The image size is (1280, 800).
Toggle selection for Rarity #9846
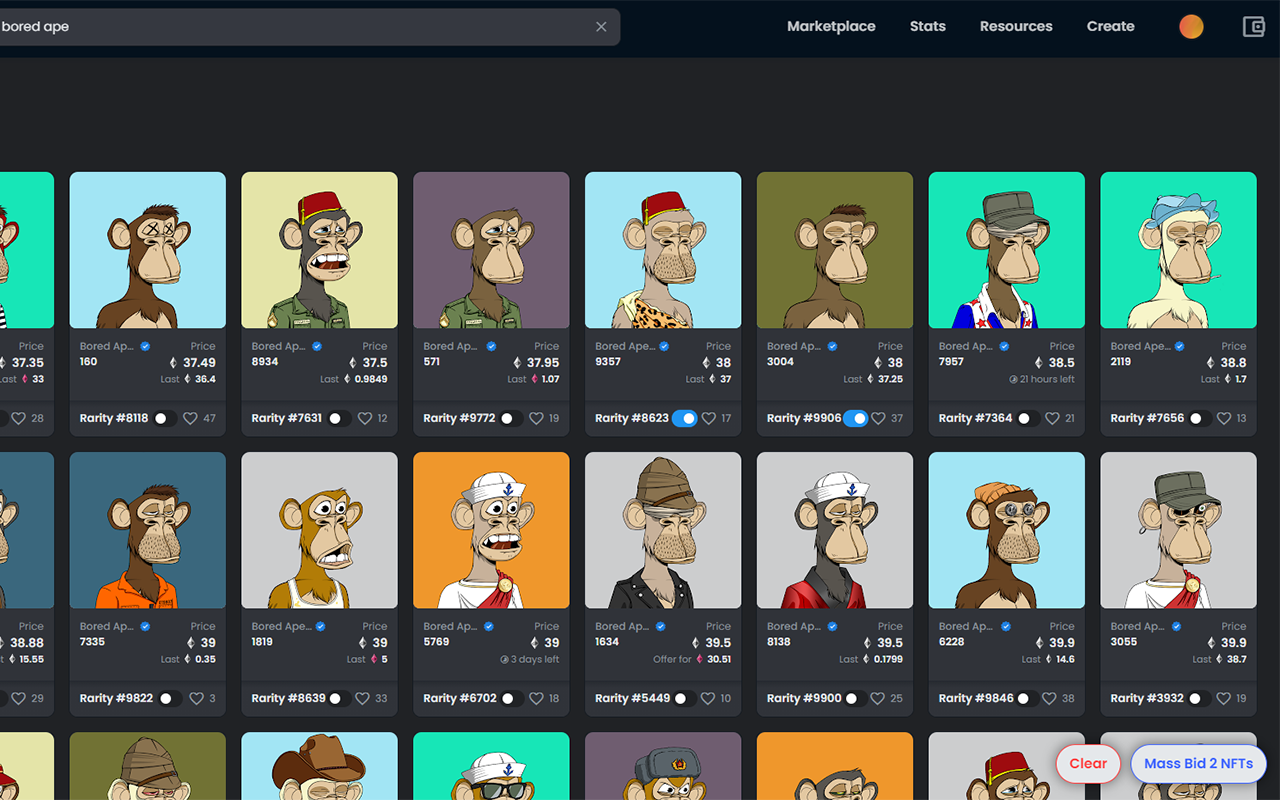[x=1026, y=698]
